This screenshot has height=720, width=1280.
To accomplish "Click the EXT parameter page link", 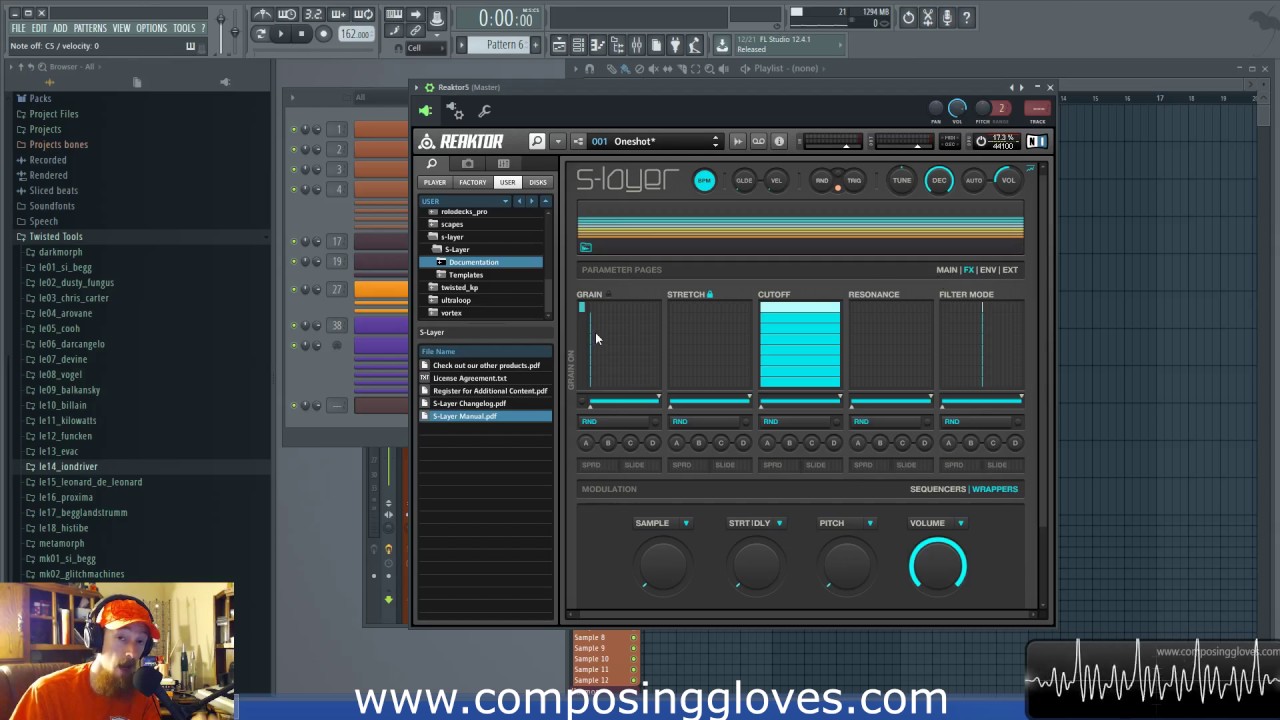I will pos(1010,270).
